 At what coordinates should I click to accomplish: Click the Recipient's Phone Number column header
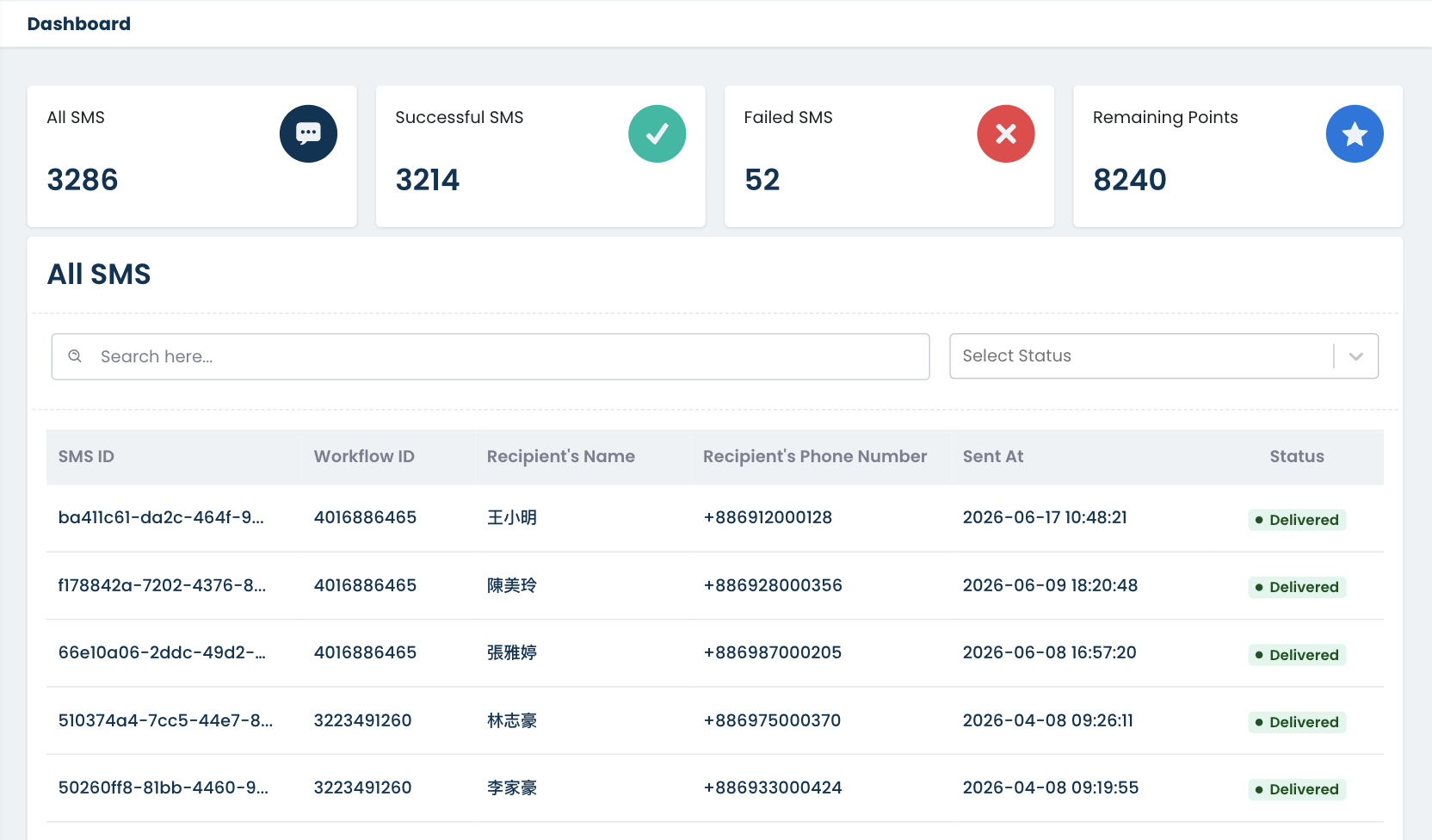point(815,457)
